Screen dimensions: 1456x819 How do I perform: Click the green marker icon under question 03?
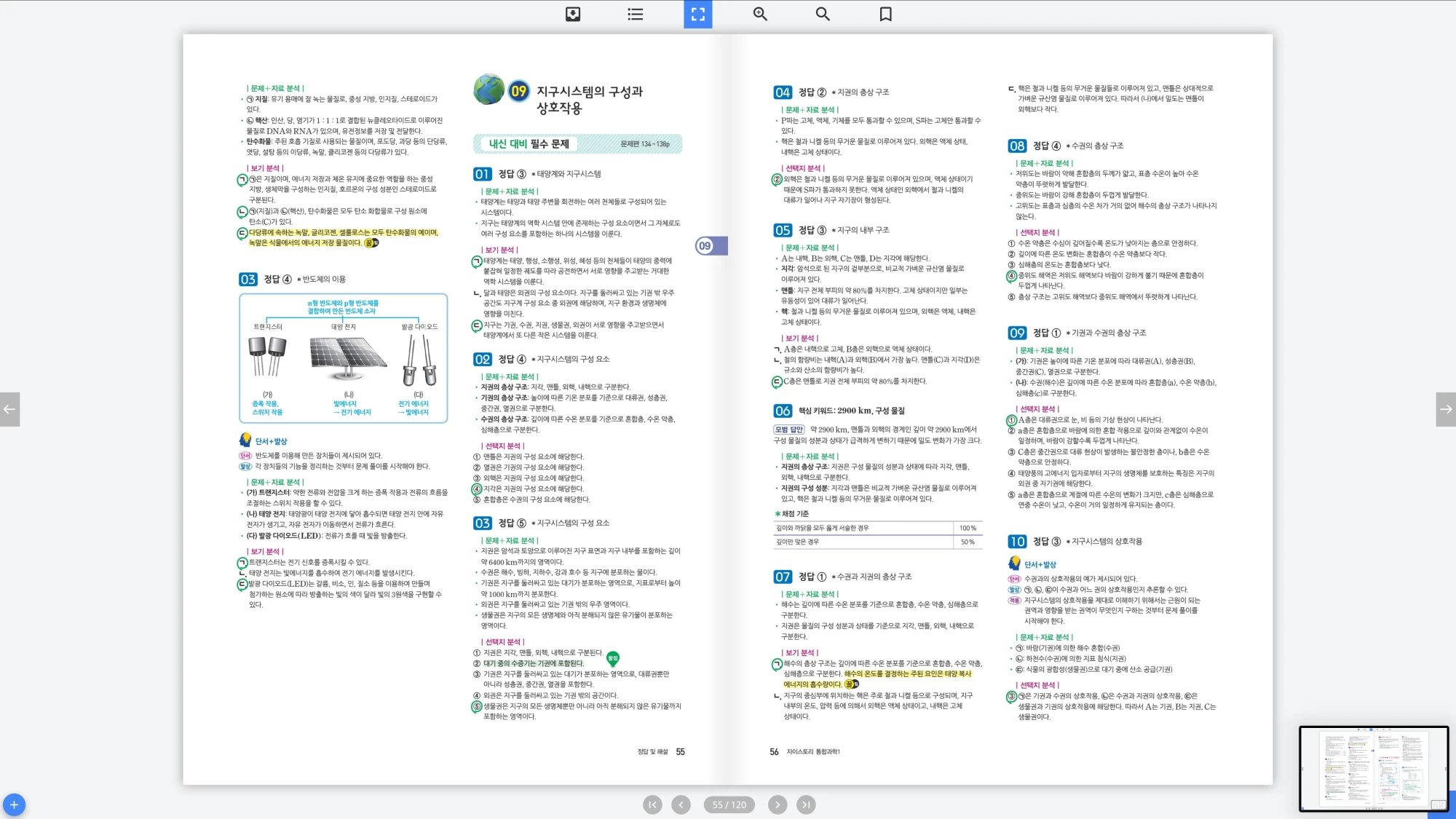tap(613, 658)
